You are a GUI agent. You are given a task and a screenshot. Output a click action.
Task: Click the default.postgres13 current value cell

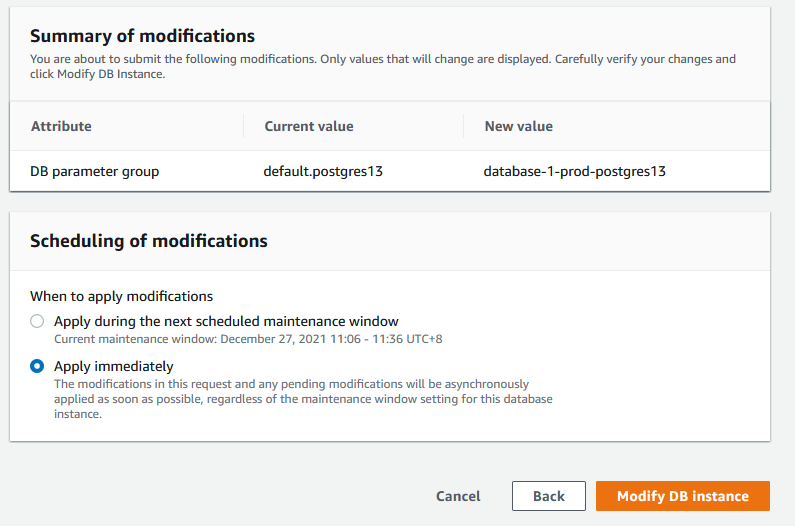323,171
